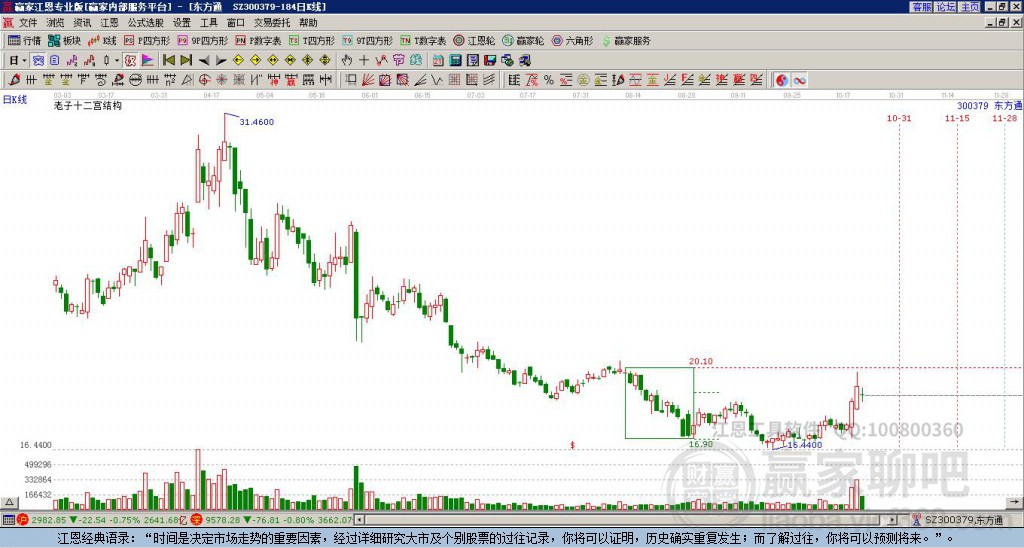This screenshot has height=548, width=1024.
Task: Click the horizontal chart scrollbar track
Action: pos(627,520)
